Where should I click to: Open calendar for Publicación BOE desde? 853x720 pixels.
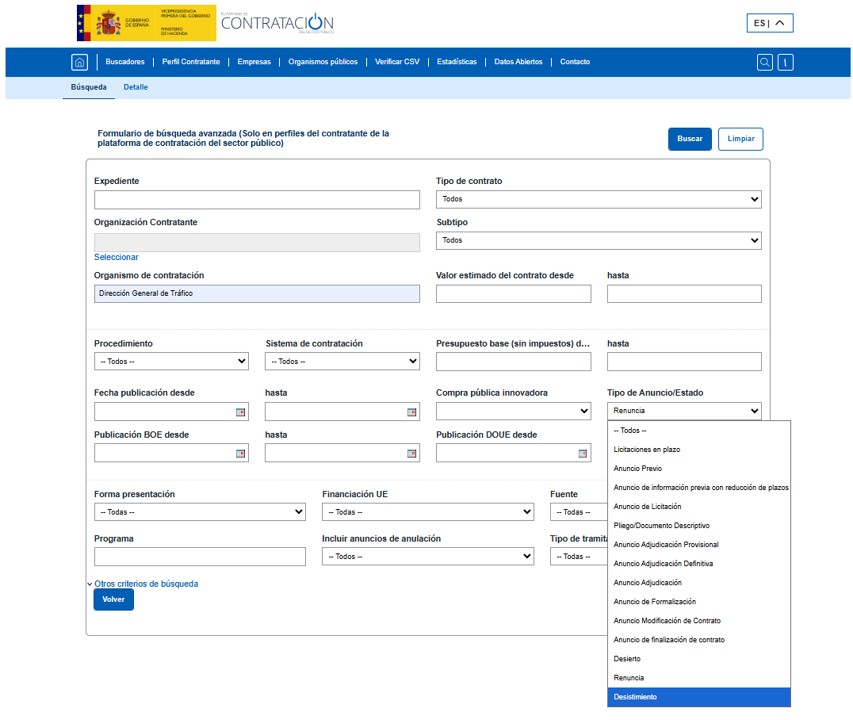[x=240, y=453]
